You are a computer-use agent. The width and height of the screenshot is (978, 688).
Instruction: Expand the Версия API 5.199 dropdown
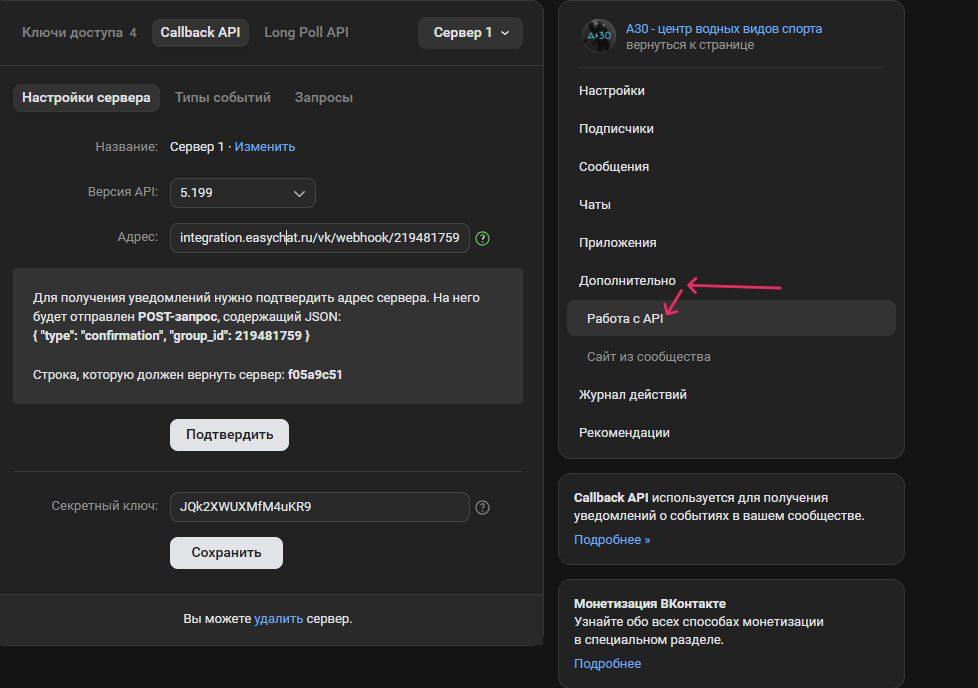point(242,193)
